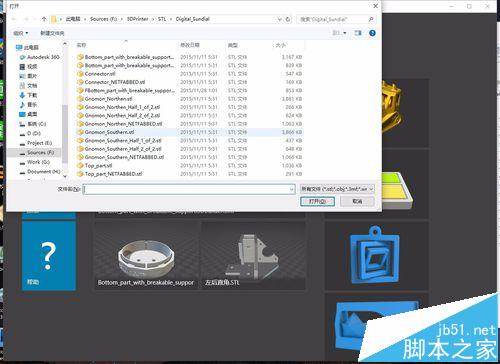The width and height of the screenshot is (500, 364).
Task: Open the Bottom_part_with_breakable_suppor model thumbnail
Action: 147,256
